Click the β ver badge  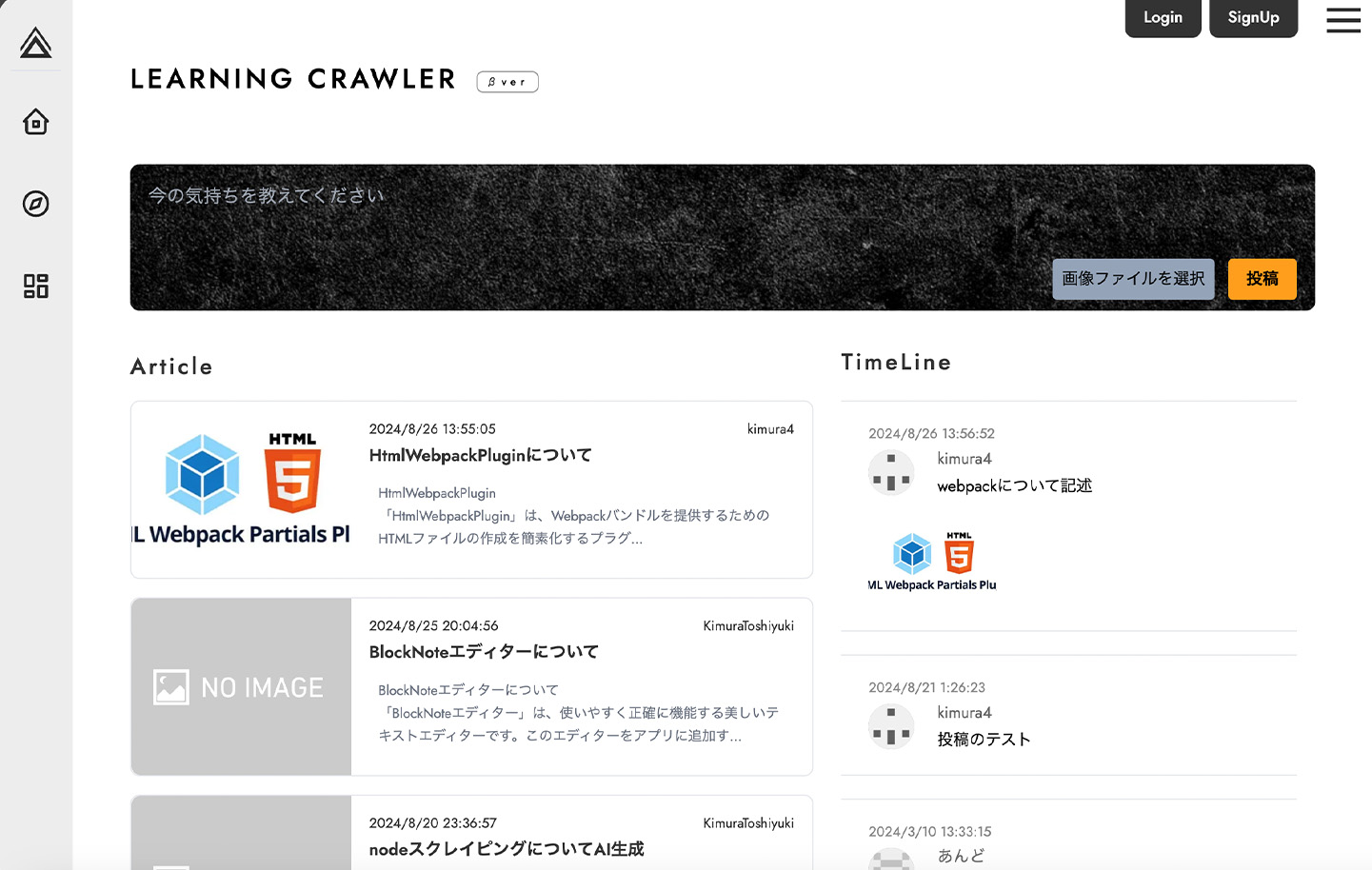tap(507, 82)
